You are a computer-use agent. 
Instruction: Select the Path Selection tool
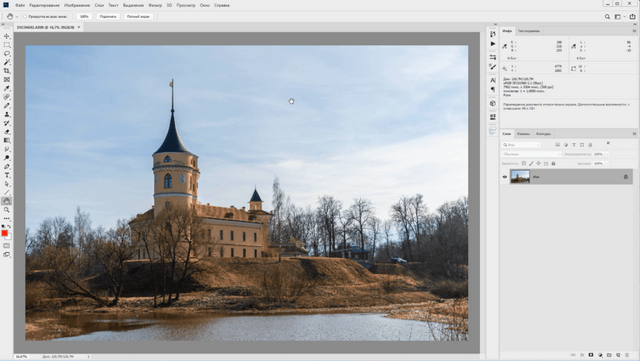(x=7, y=184)
